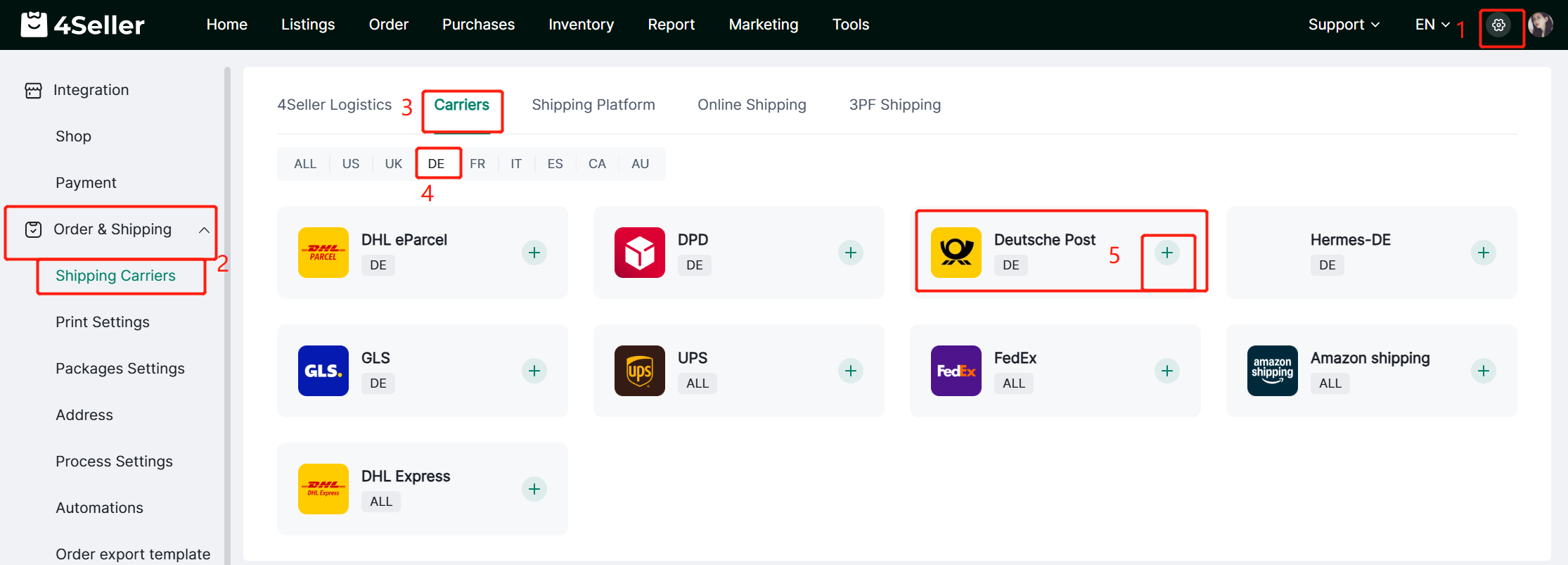1568x565 pixels.
Task: Add the Amazon shipping carrier
Action: 1483,371
